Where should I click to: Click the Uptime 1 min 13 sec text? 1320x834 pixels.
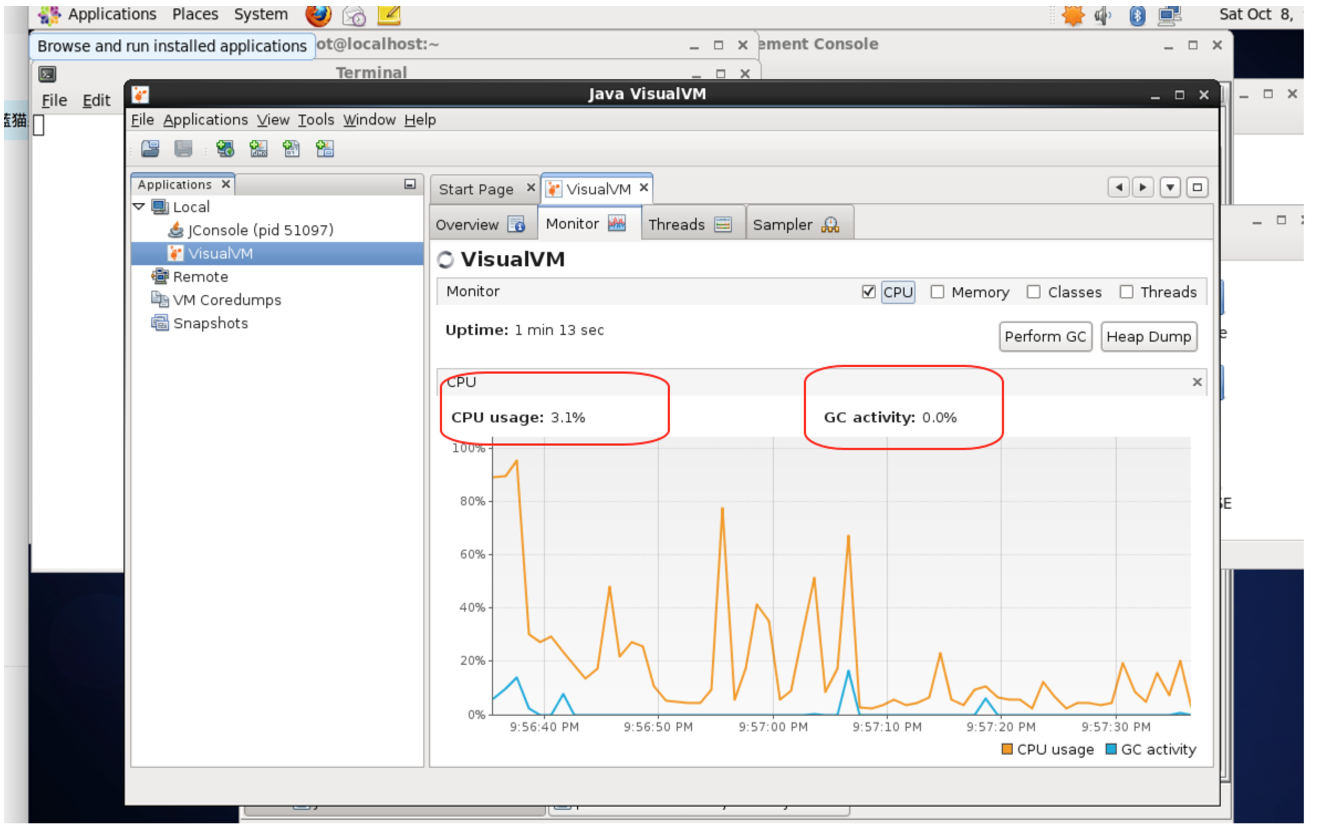(x=525, y=330)
